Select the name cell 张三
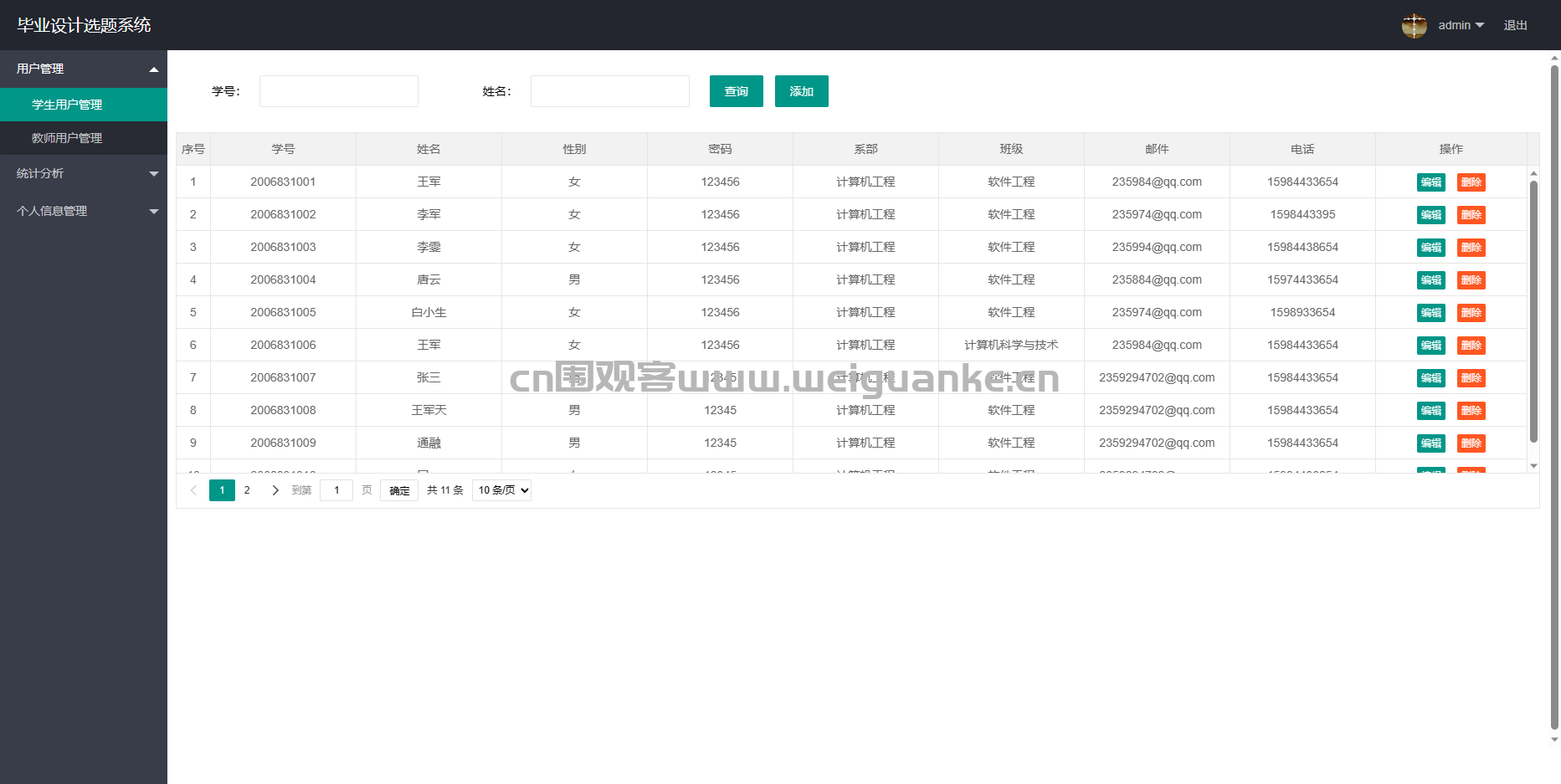 [x=429, y=377]
